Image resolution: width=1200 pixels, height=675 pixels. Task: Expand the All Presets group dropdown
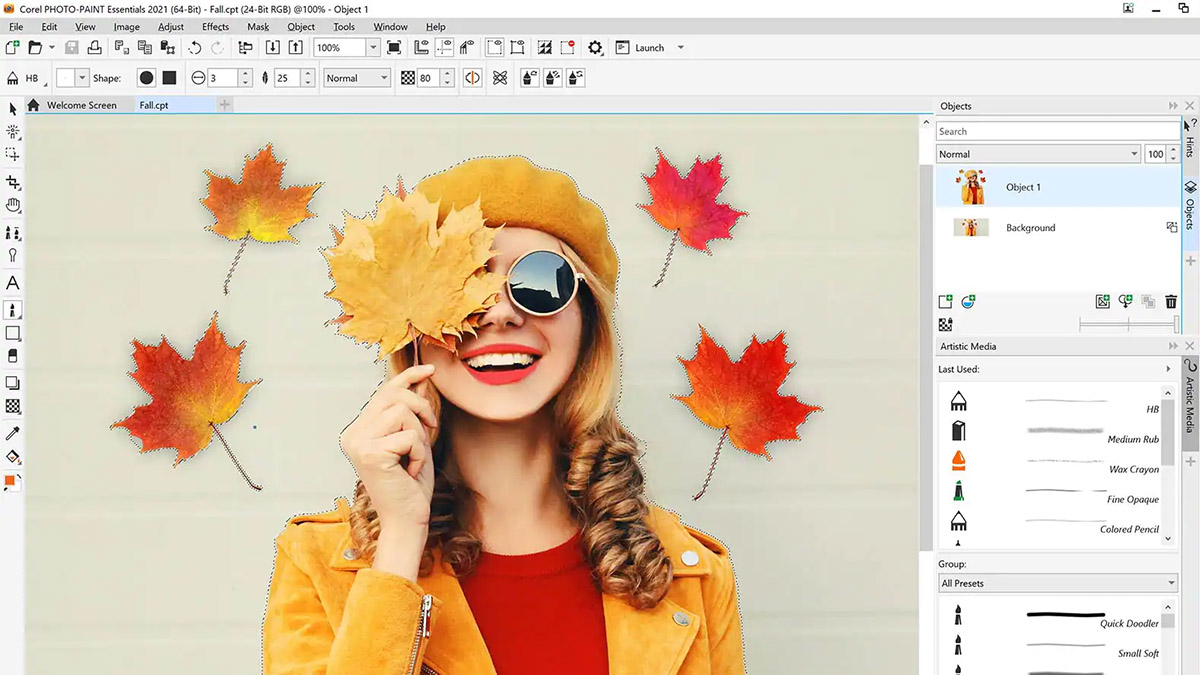coord(1057,583)
